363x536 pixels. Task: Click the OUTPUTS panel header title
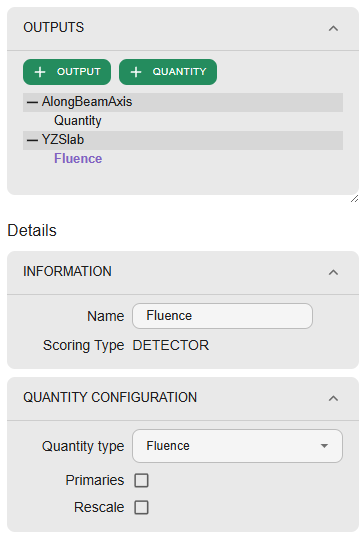click(54, 27)
